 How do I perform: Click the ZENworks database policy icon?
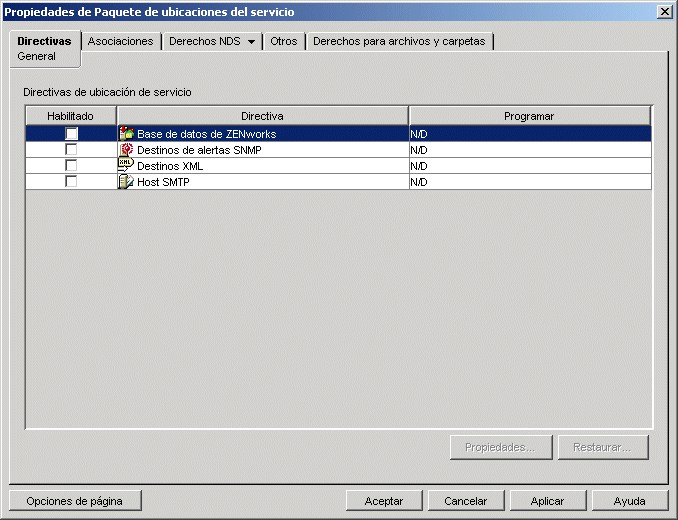tap(126, 134)
